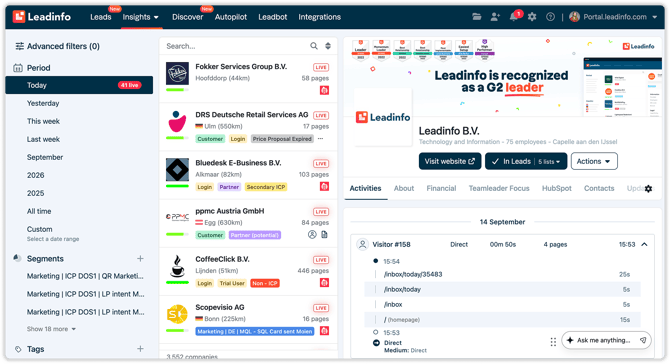Open settings gear in top bar
This screenshot has height=364, width=670.
[x=532, y=17]
